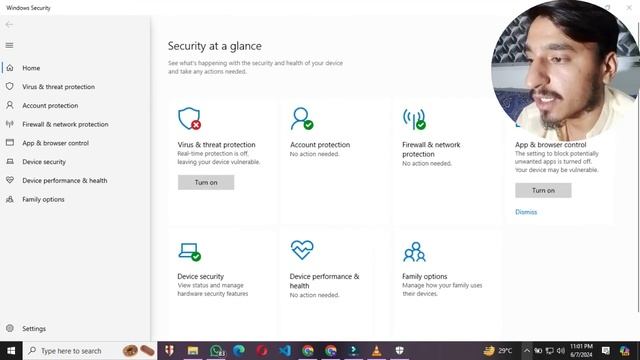640x360 pixels.
Task: Click the Device security laptop tile icon
Action: 189,252
